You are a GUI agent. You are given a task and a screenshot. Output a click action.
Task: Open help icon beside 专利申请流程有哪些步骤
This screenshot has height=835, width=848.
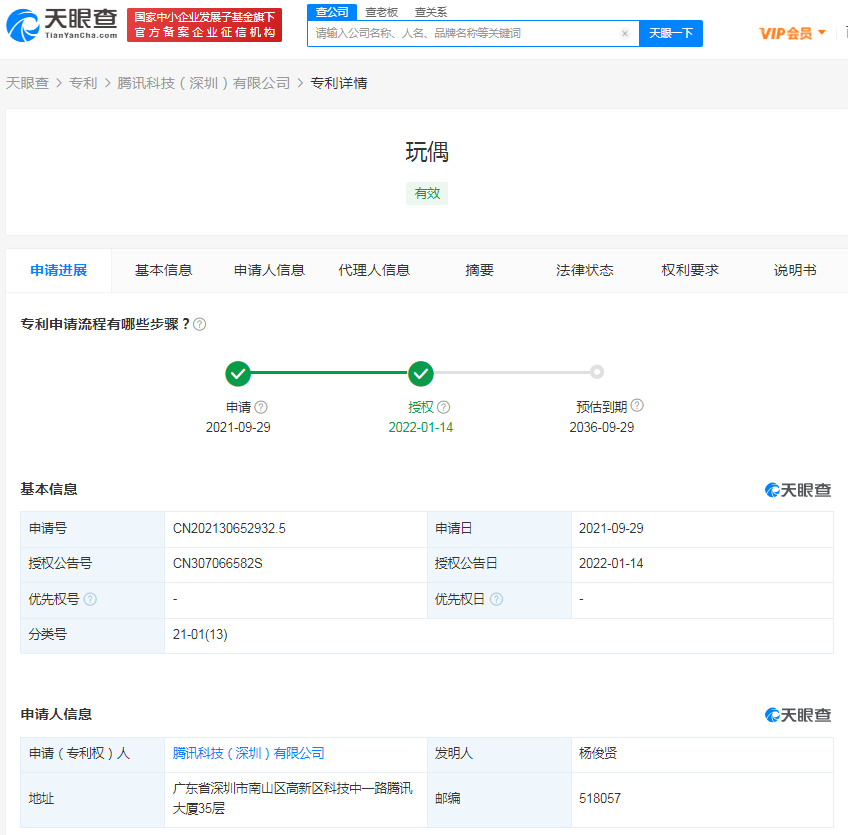pyautogui.click(x=200, y=324)
